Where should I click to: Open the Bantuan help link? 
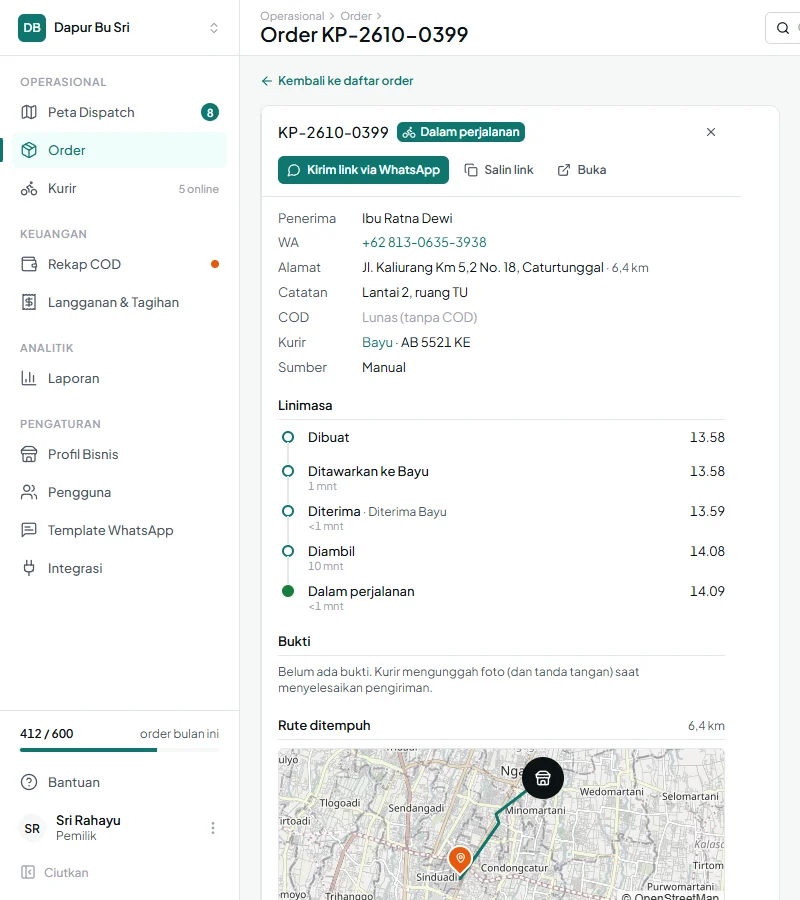pyautogui.click(x=119, y=782)
